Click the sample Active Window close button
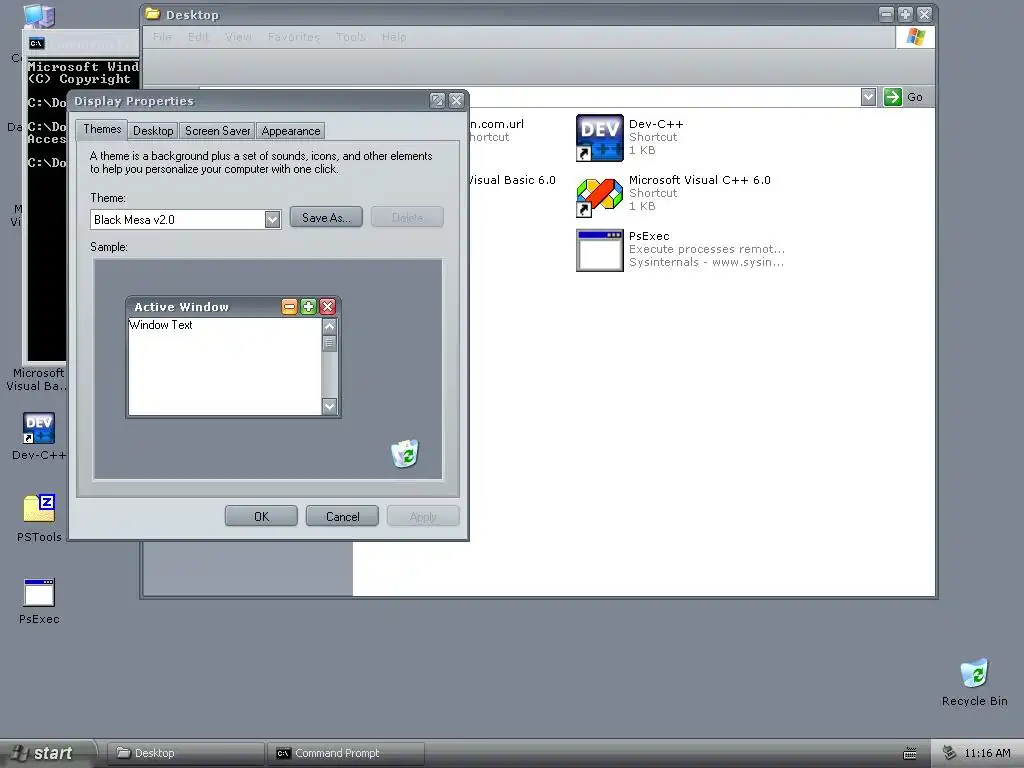The width and height of the screenshot is (1024, 768). pyautogui.click(x=328, y=306)
